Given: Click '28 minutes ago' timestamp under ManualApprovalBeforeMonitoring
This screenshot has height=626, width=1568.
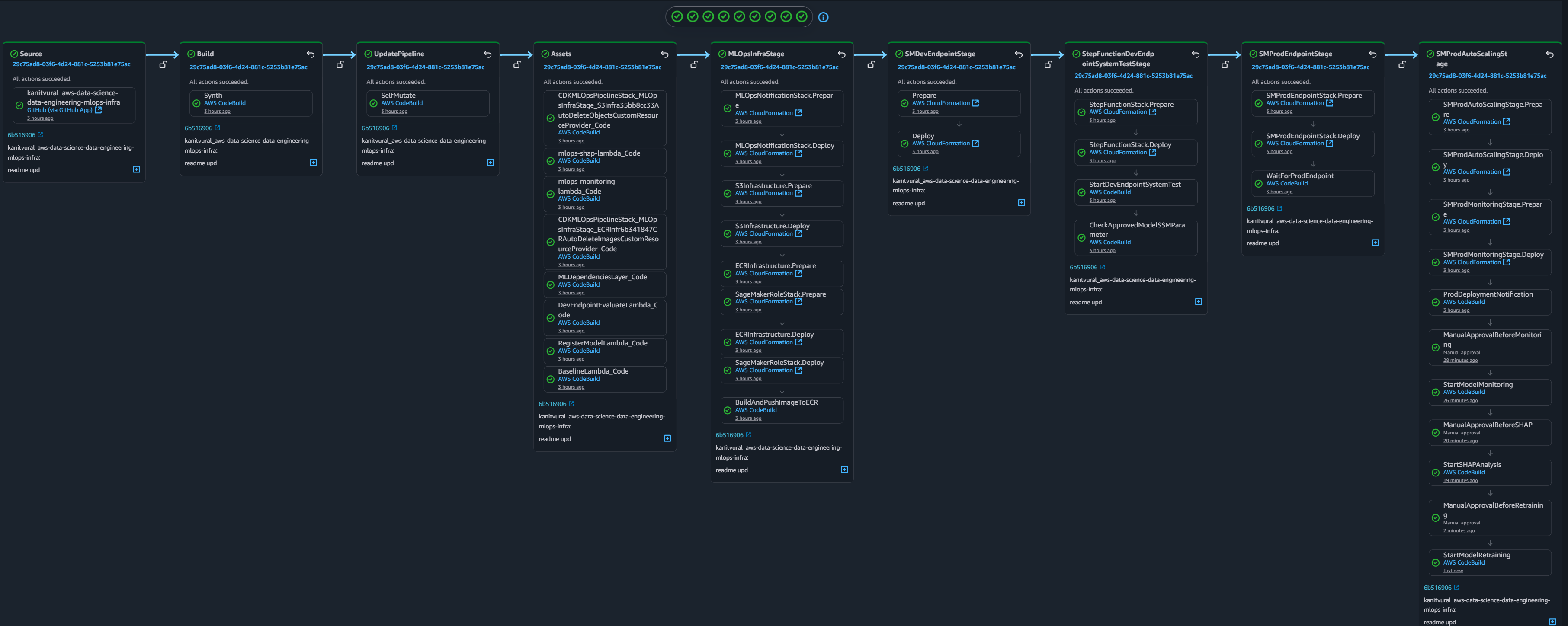Looking at the screenshot, I should click(1460, 360).
